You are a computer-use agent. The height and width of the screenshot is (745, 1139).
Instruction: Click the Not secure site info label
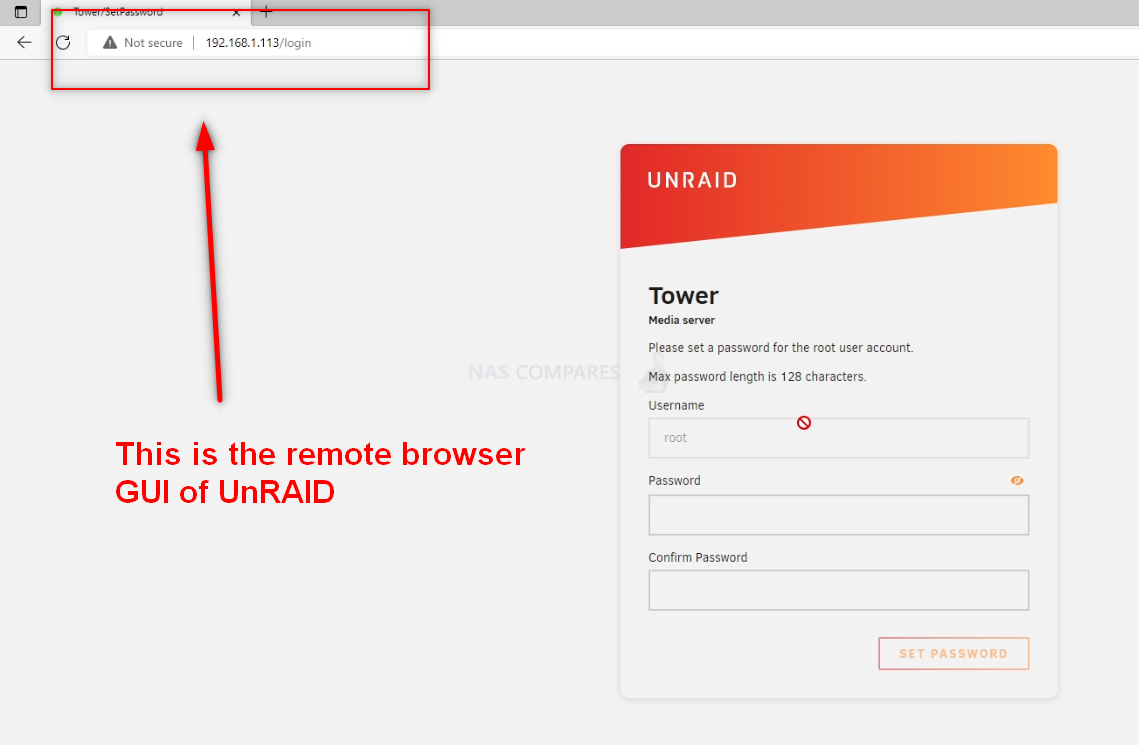[153, 43]
